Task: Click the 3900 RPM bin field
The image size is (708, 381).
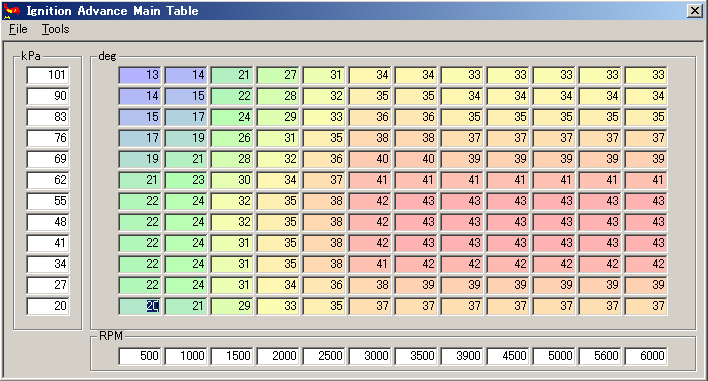Action: coord(462,356)
